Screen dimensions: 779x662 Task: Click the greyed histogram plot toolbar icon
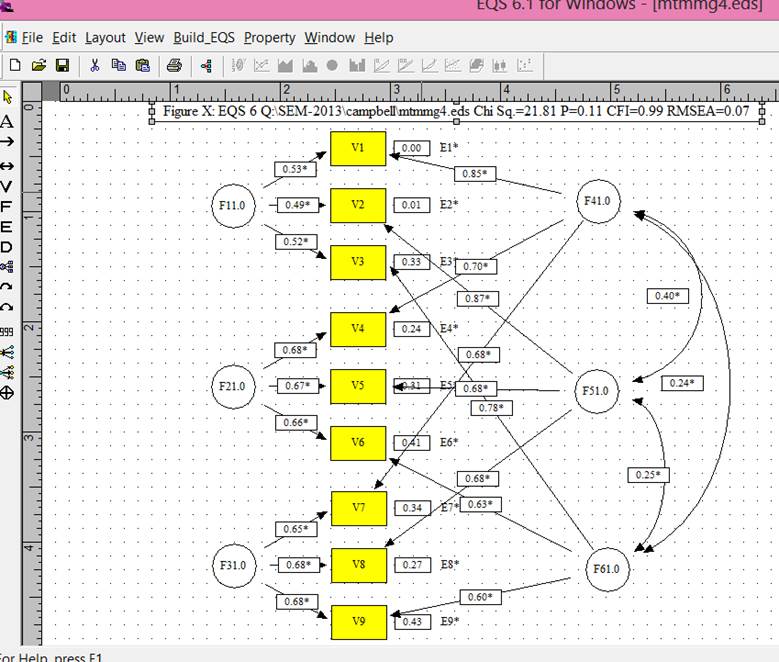point(310,66)
